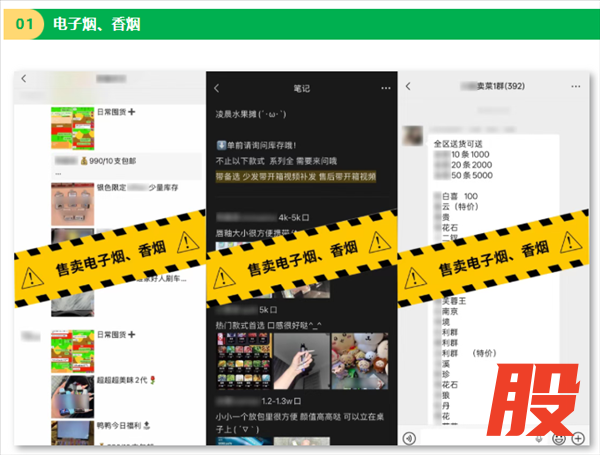Open first 日常囤货 post thumbnail

point(73,128)
